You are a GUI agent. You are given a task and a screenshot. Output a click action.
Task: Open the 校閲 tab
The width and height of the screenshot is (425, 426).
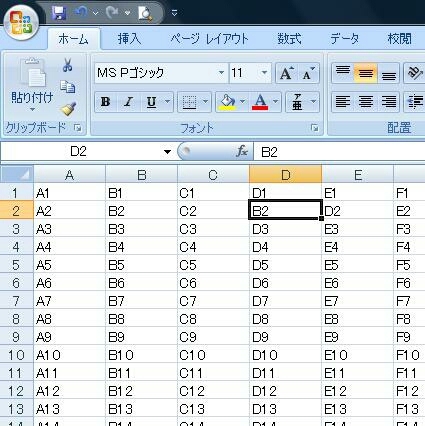coord(399,39)
